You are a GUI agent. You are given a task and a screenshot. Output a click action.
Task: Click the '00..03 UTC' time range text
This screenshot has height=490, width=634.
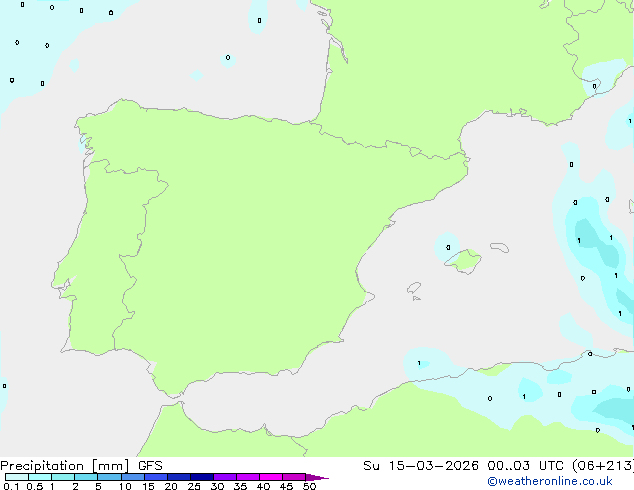(x=525, y=466)
